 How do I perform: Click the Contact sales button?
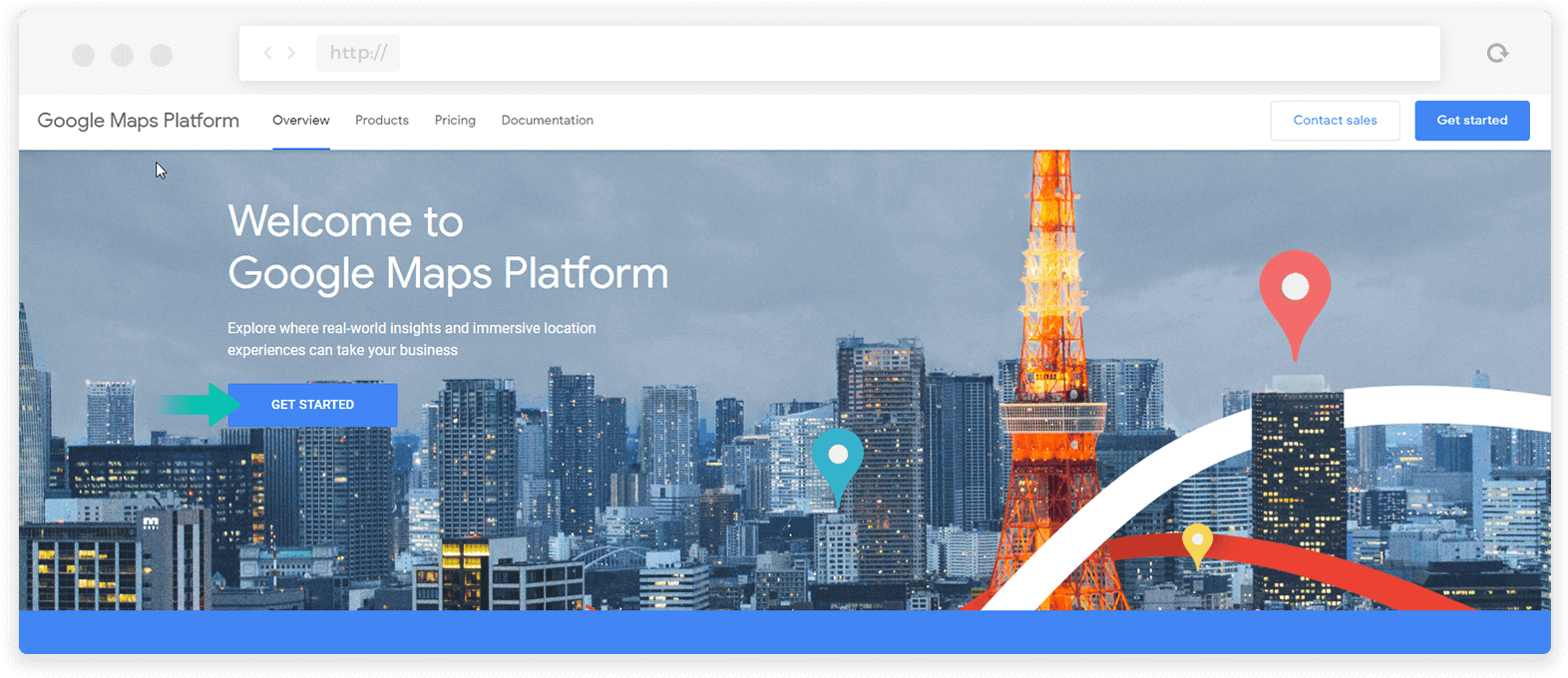click(1335, 121)
